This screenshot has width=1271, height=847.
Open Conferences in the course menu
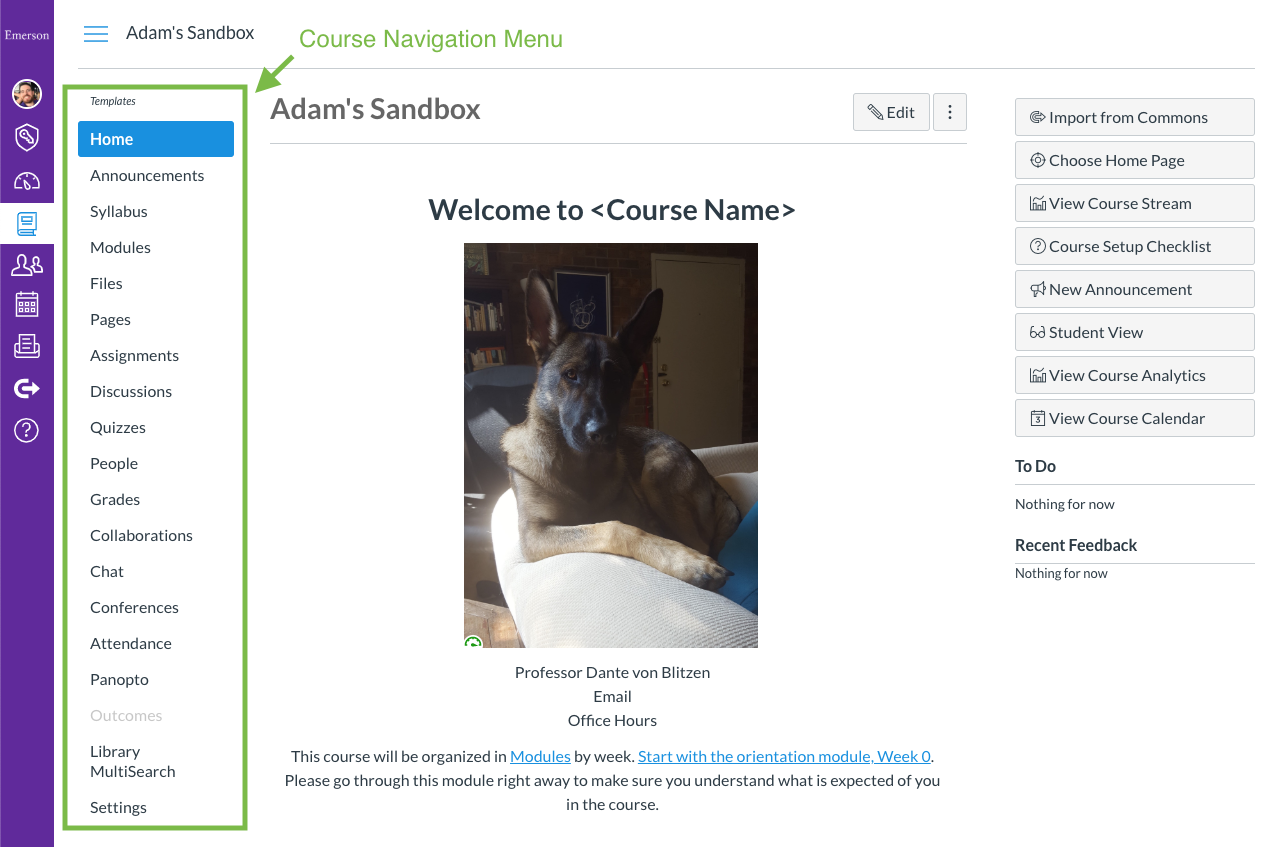[134, 607]
